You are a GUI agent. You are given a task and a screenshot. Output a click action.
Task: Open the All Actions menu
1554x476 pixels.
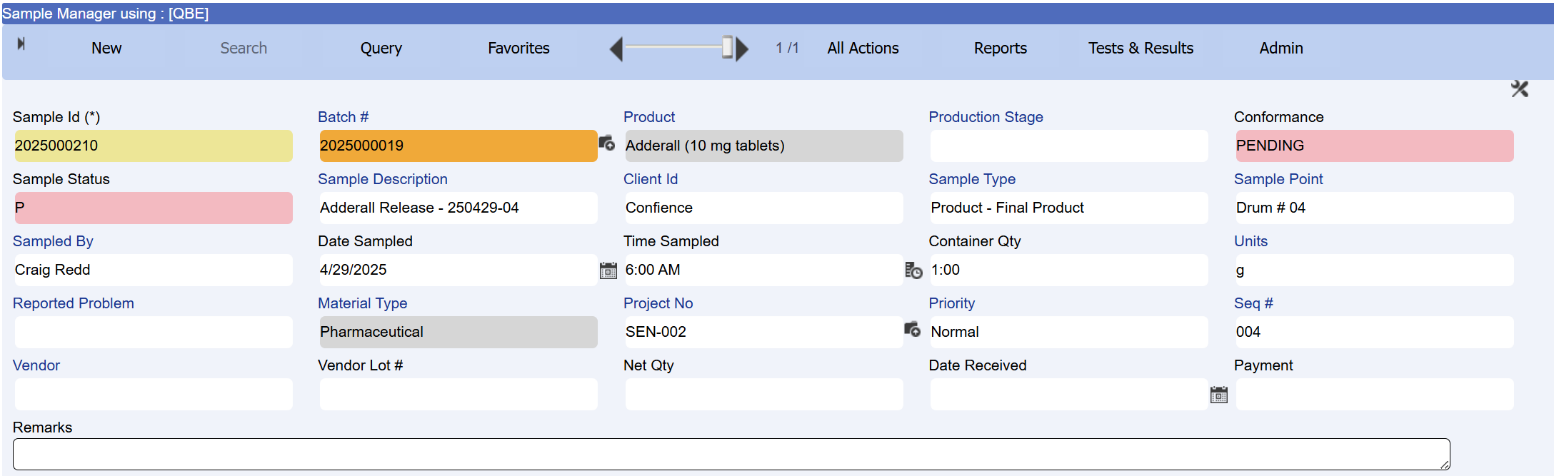pyautogui.click(x=862, y=48)
